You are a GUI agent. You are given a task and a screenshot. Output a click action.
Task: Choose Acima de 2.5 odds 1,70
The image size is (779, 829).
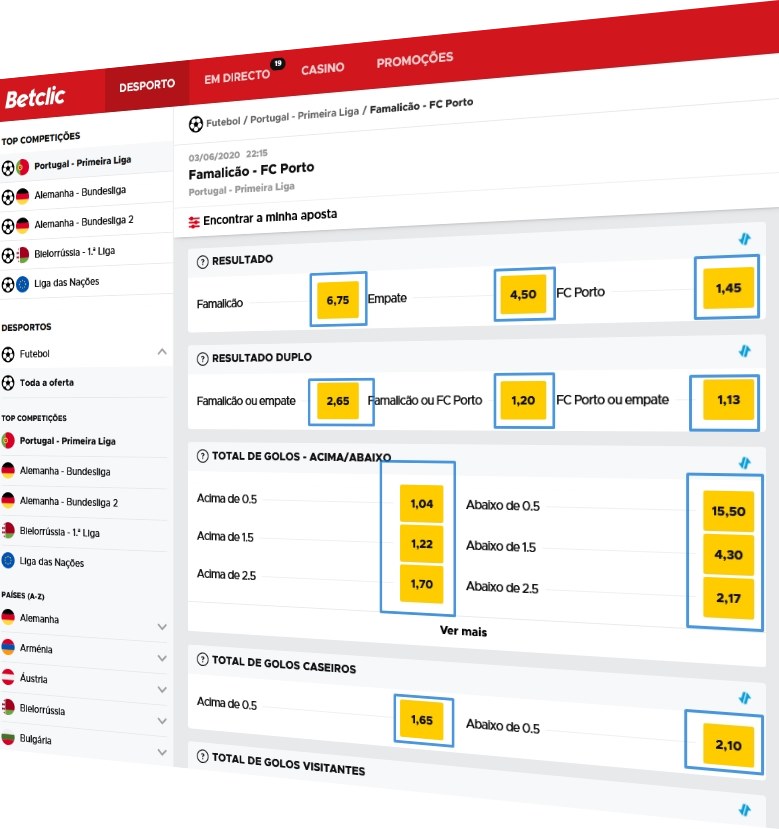coord(421,584)
